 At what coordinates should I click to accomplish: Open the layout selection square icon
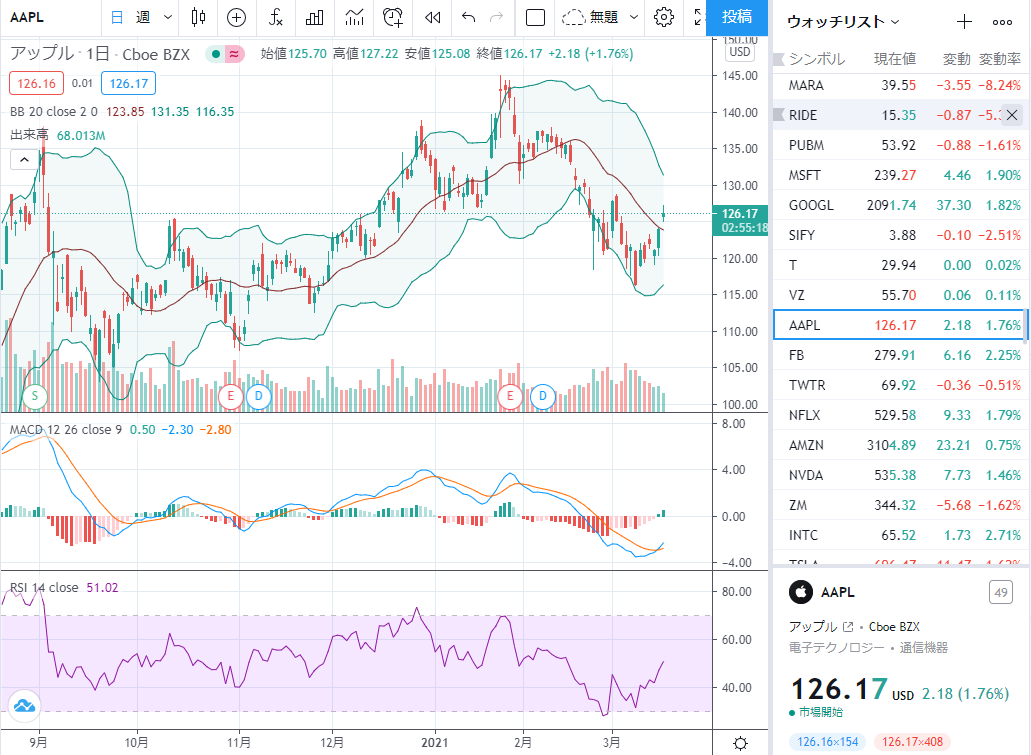click(x=535, y=17)
